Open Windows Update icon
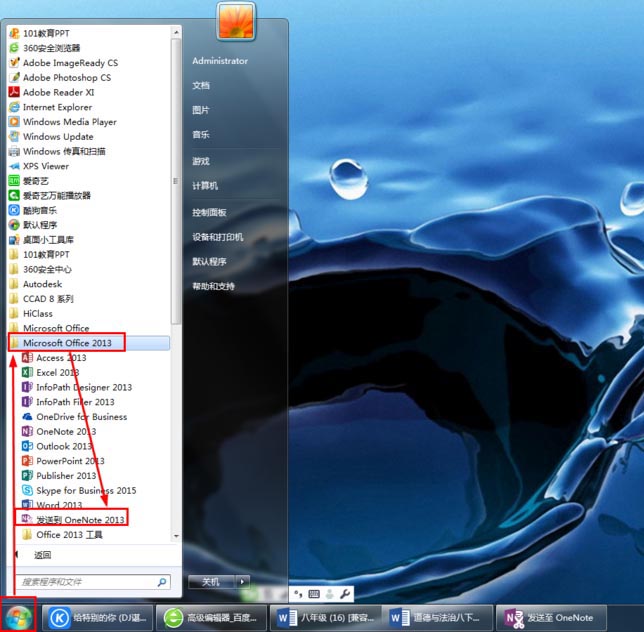644x632 pixels. coord(14,137)
